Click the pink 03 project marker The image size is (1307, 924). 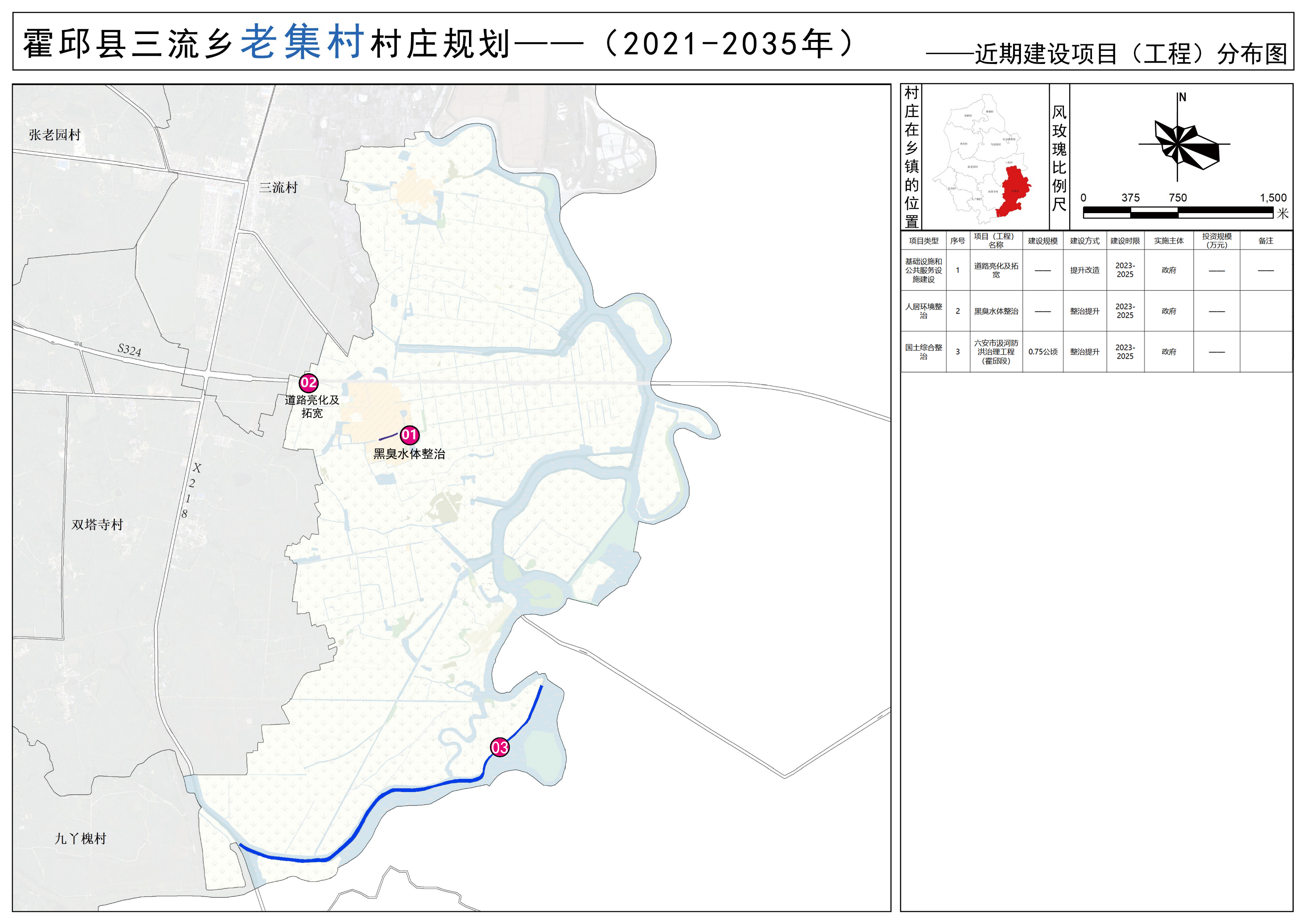(499, 747)
